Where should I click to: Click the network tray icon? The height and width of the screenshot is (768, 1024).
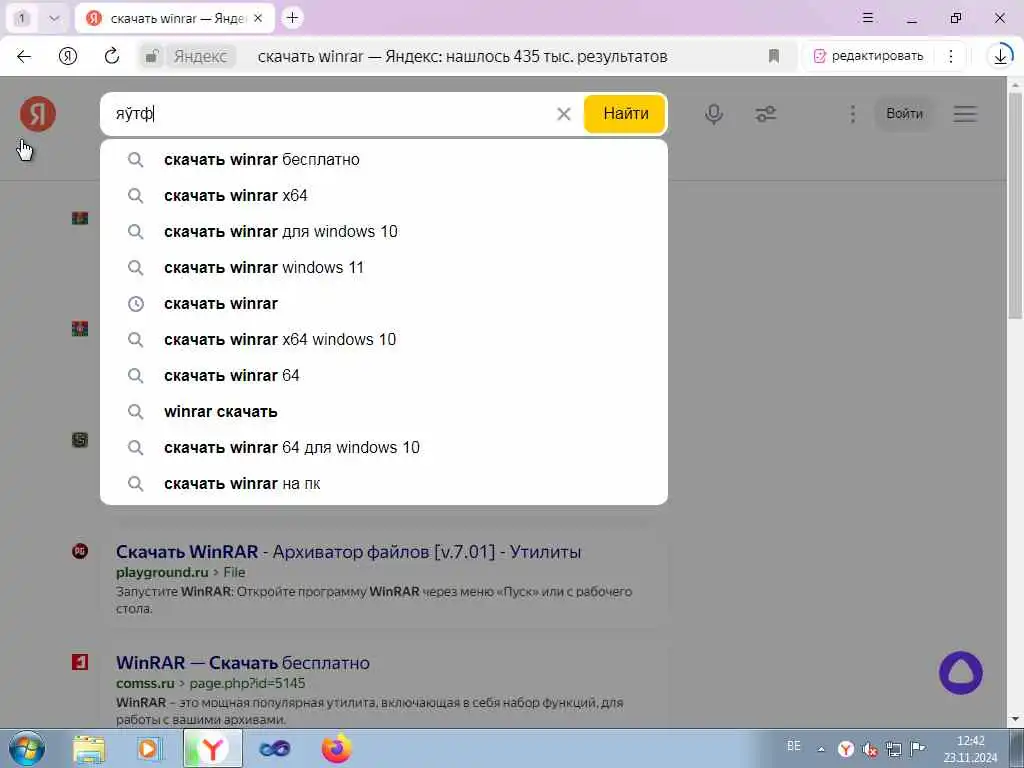(x=893, y=749)
